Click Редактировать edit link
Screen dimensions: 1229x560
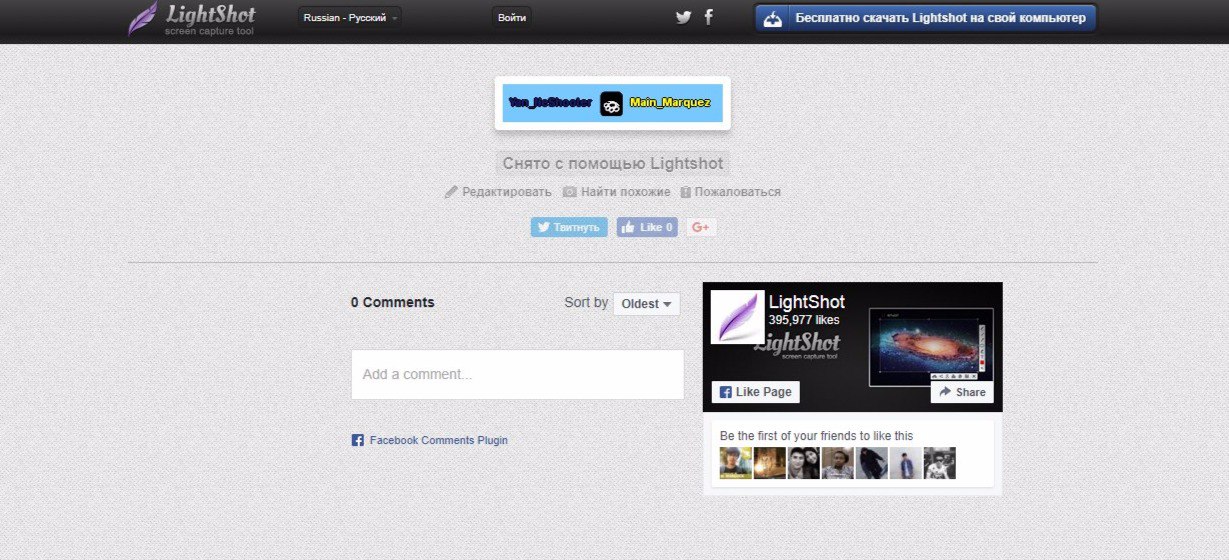point(506,192)
